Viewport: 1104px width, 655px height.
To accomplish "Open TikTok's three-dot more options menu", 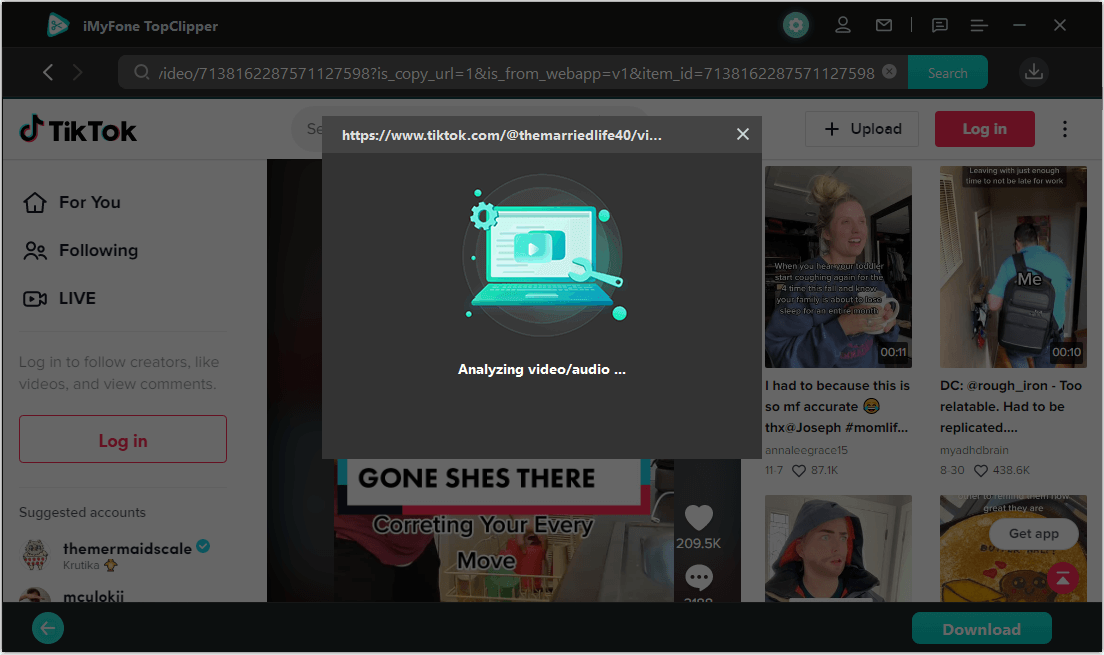I will pos(1065,129).
